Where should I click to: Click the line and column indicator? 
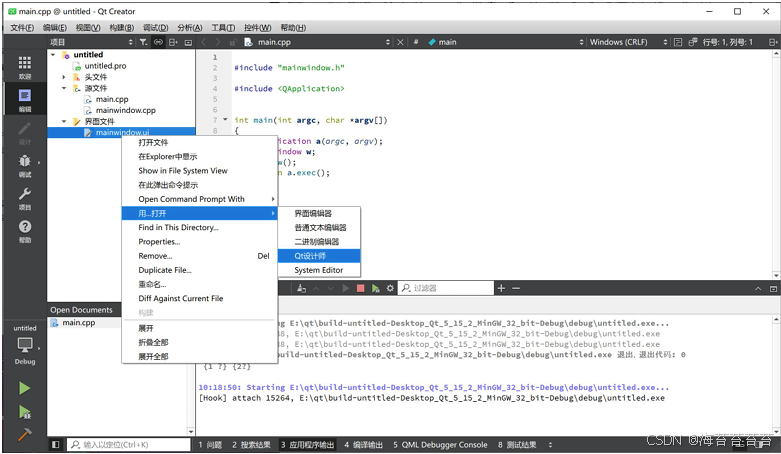pyautogui.click(x=728, y=42)
